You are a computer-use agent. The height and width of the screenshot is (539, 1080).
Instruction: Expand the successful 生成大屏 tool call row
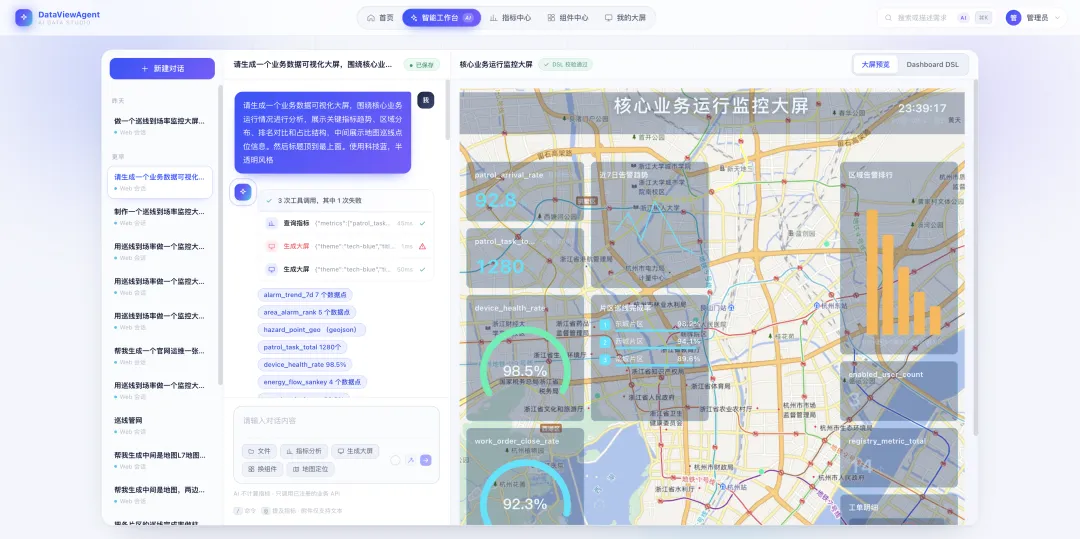346,269
